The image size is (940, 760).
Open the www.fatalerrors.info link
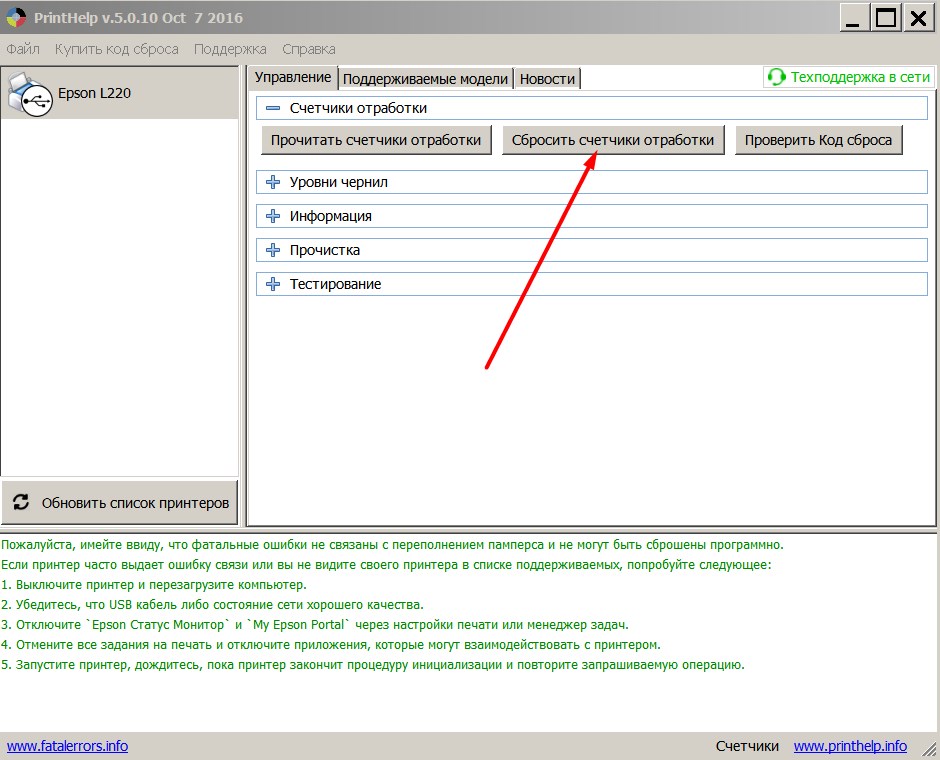[67, 746]
